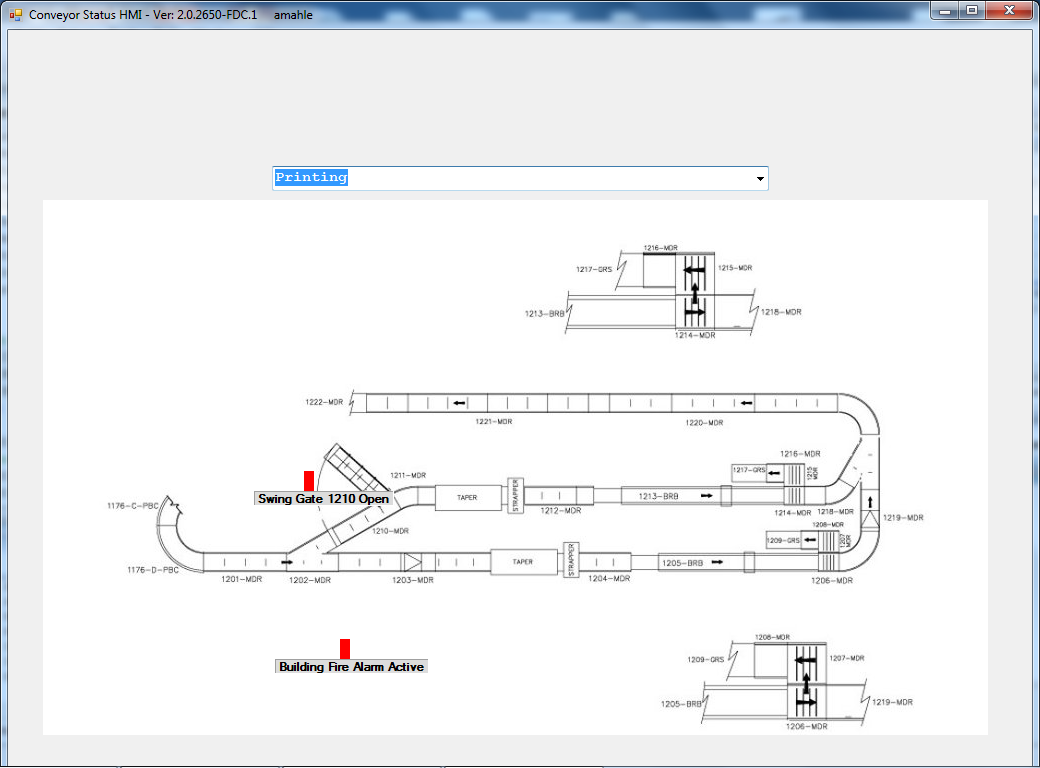Minimize the Conveyor Status HMI window

click(945, 11)
